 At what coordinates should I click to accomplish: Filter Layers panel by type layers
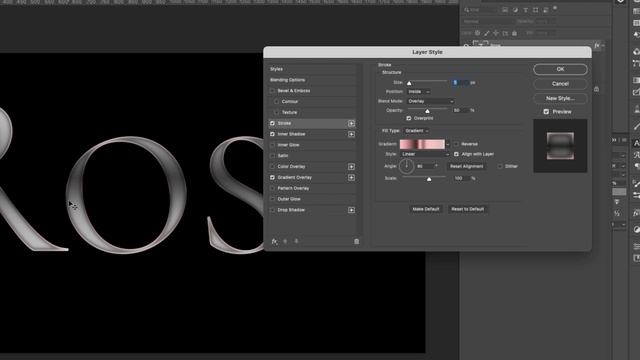[x=525, y=10]
